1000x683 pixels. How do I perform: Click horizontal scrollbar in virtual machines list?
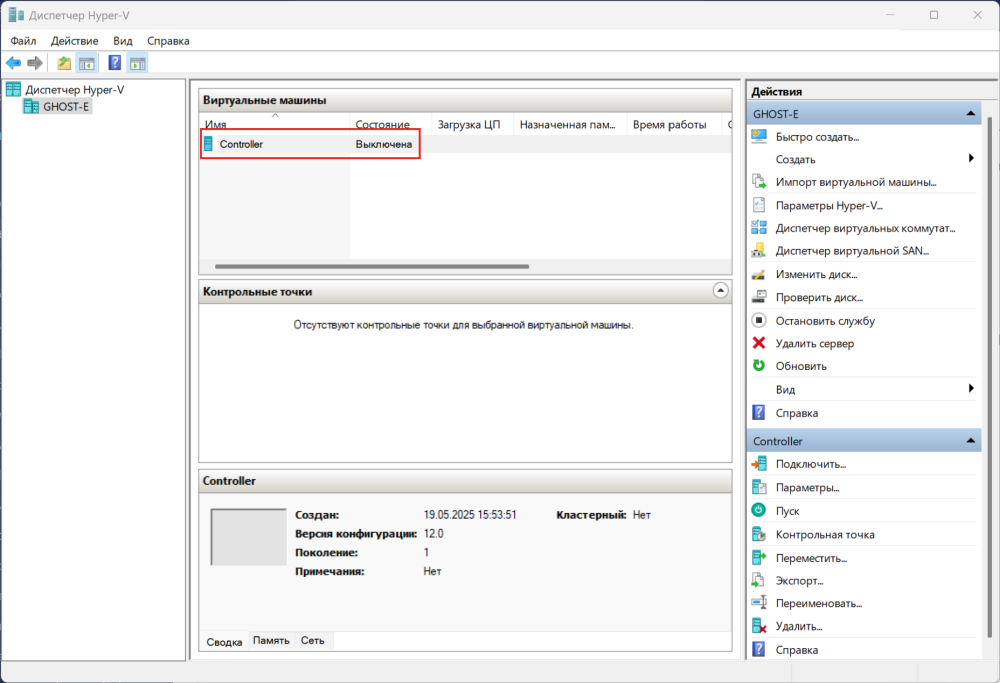coord(372,267)
